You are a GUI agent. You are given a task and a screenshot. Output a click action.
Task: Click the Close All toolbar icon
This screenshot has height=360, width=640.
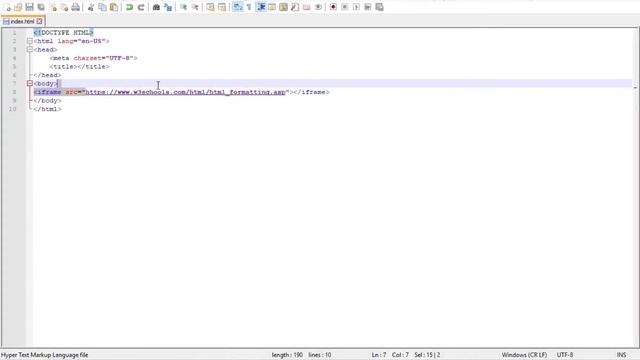coord(64,7)
